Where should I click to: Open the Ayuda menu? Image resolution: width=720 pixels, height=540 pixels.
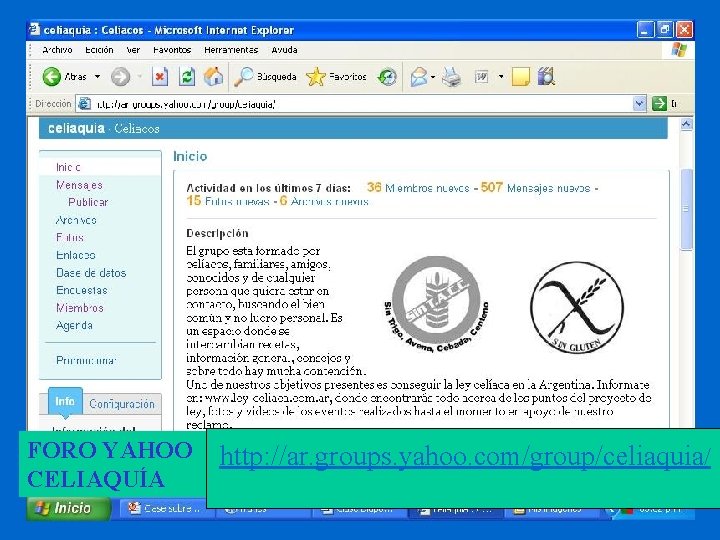pyautogui.click(x=284, y=50)
